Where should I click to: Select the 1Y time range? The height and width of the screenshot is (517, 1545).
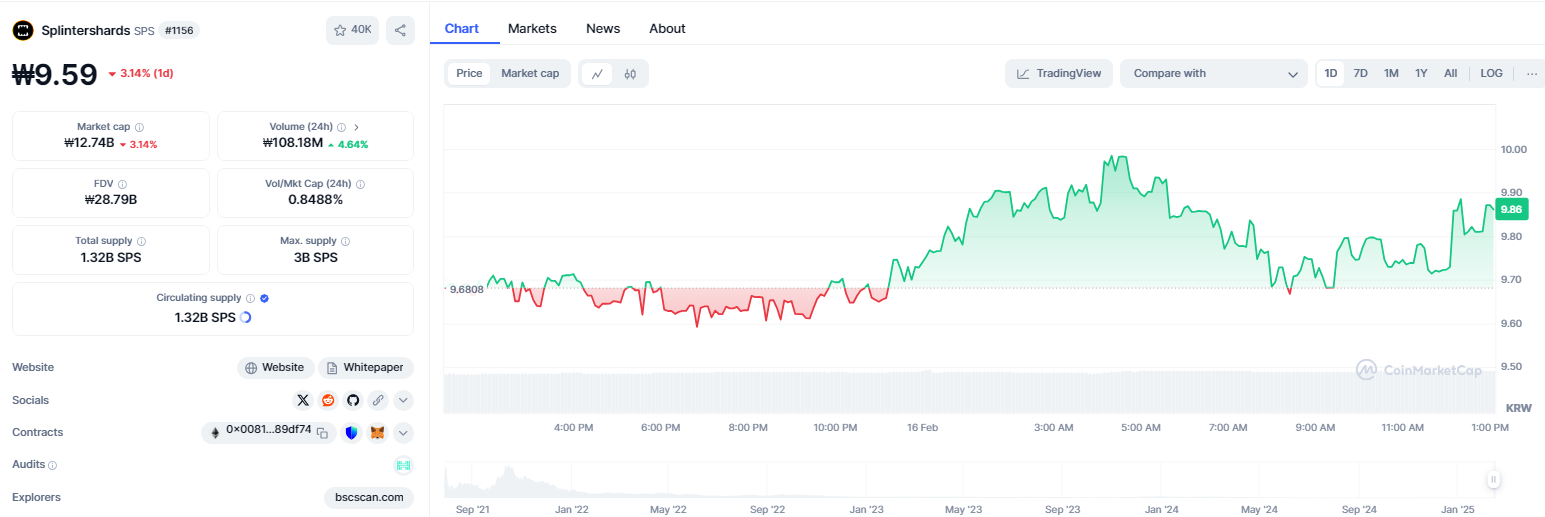[1421, 73]
